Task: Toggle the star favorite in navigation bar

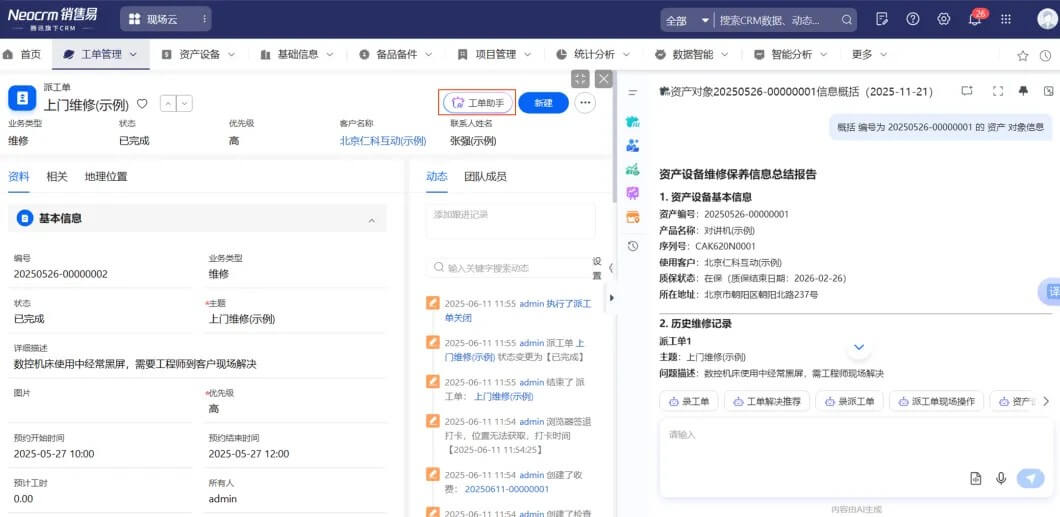Action: click(x=1022, y=55)
